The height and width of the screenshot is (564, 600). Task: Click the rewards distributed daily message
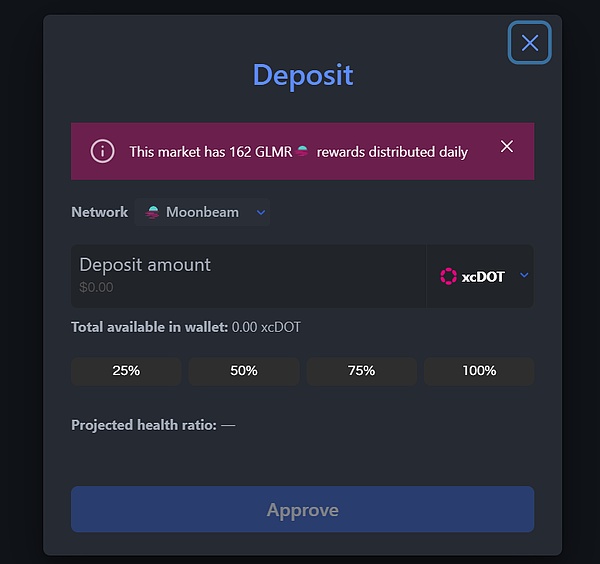(392, 152)
